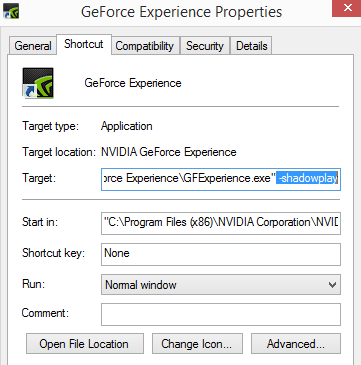Click the dialog title 'GeForce Experience Properties'

[x=181, y=12]
